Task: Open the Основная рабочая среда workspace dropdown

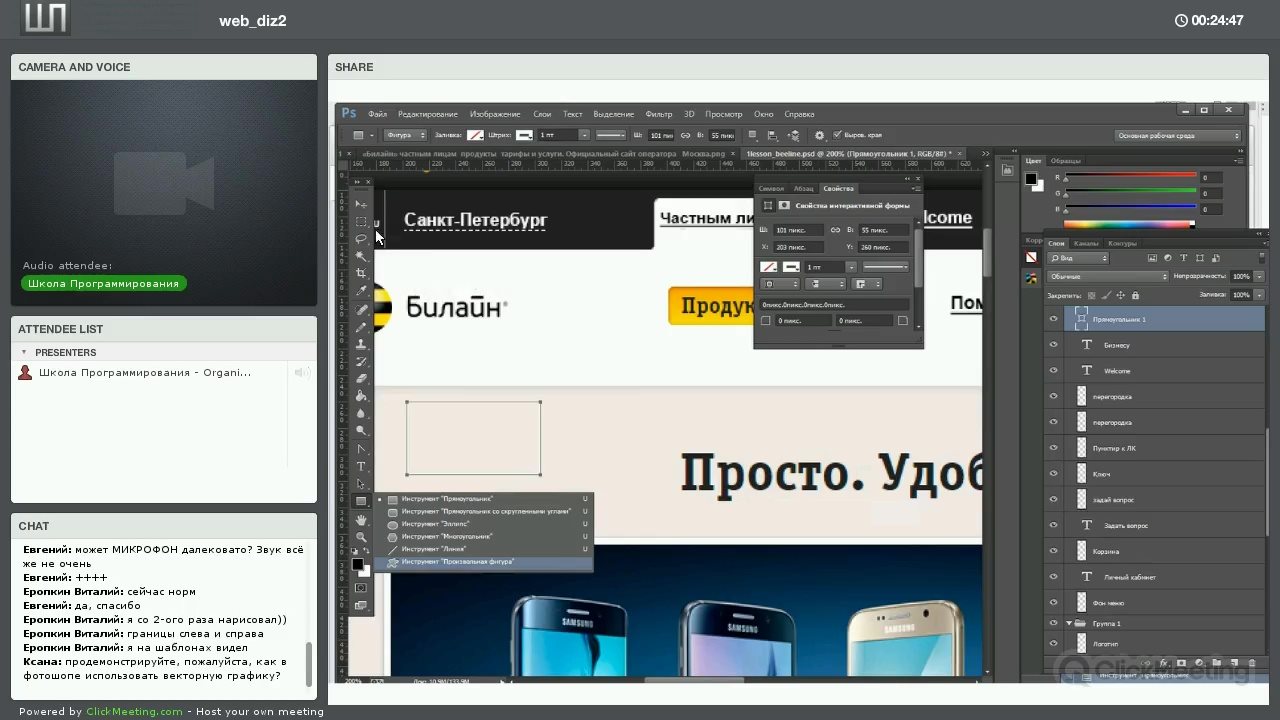Action: (1178, 135)
